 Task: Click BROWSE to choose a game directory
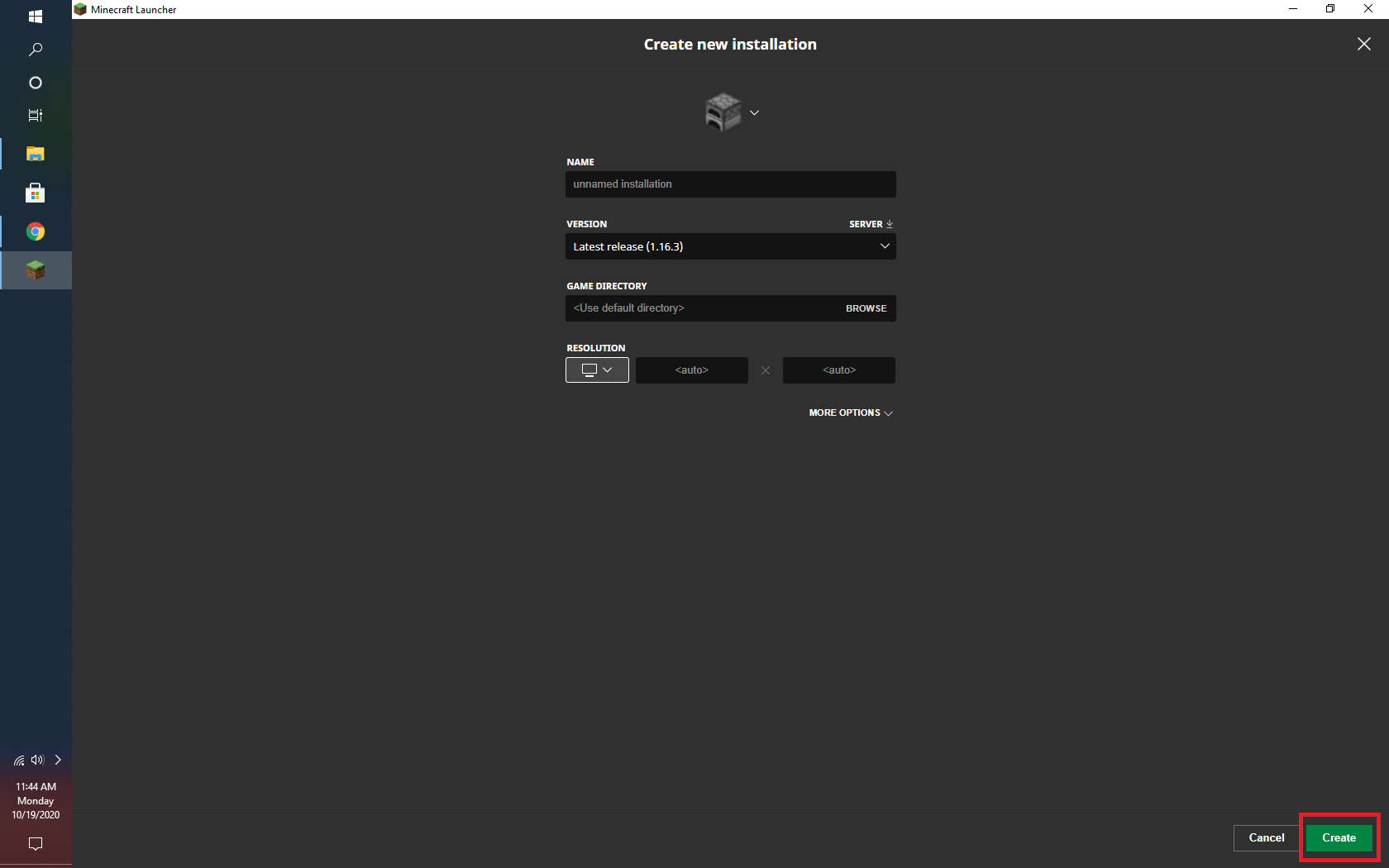click(x=865, y=308)
